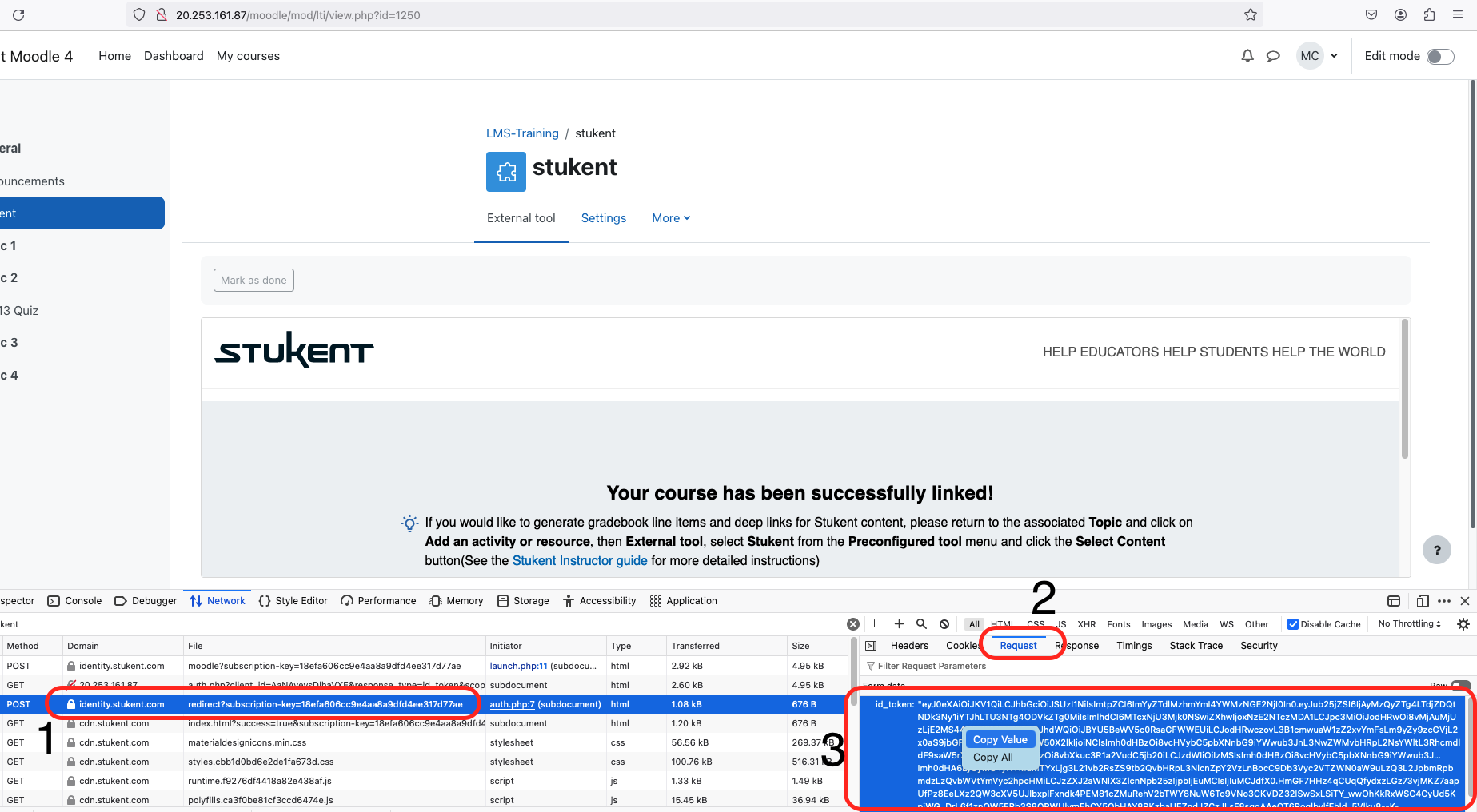The image size is (1477, 812).
Task: Open the Dashboard menu item
Action: [174, 56]
